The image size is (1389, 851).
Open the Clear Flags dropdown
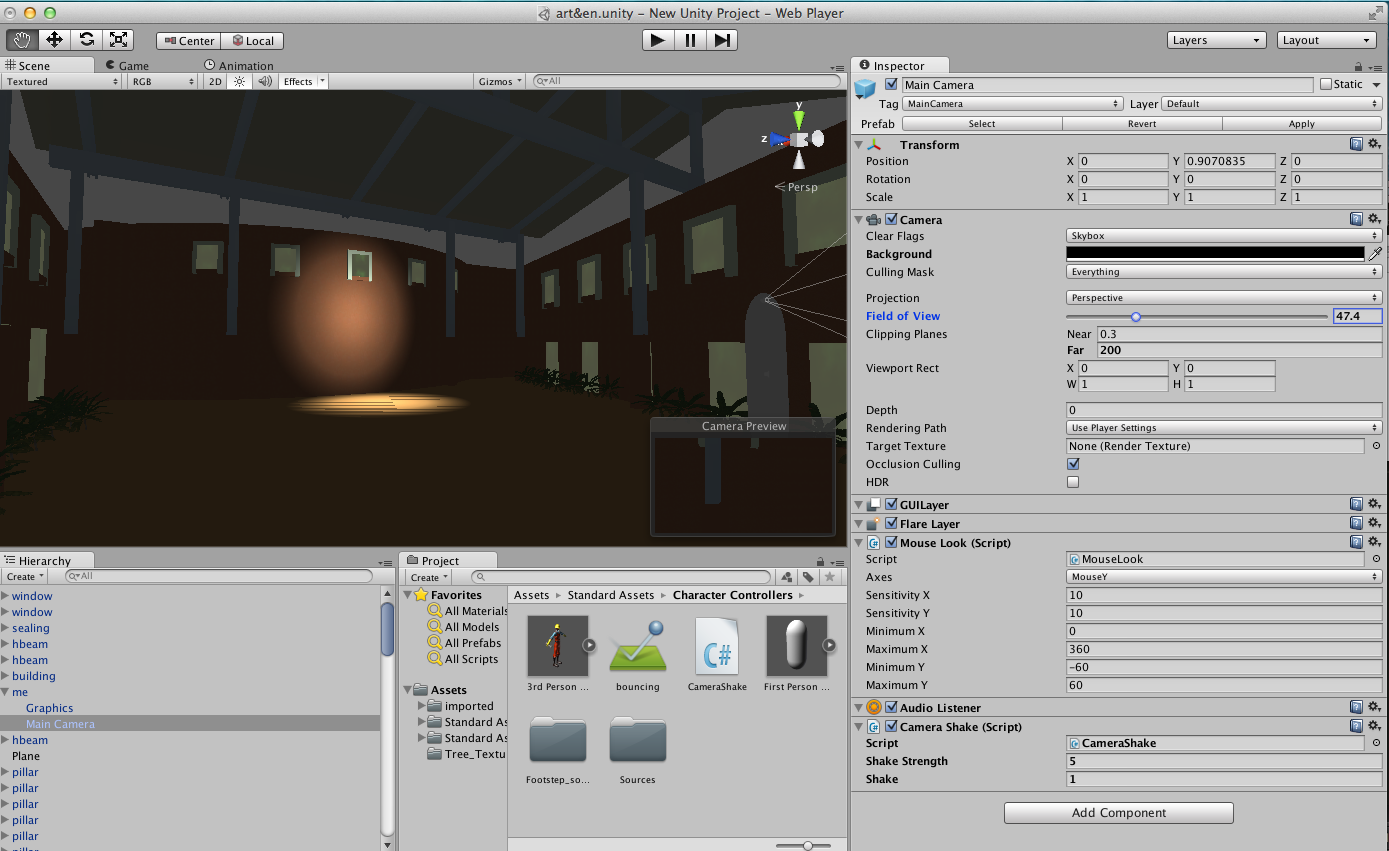[1223, 236]
